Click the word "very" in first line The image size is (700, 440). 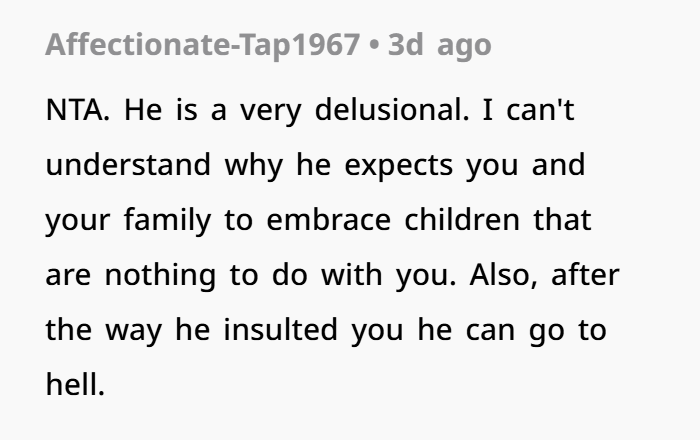pyautogui.click(x=271, y=111)
